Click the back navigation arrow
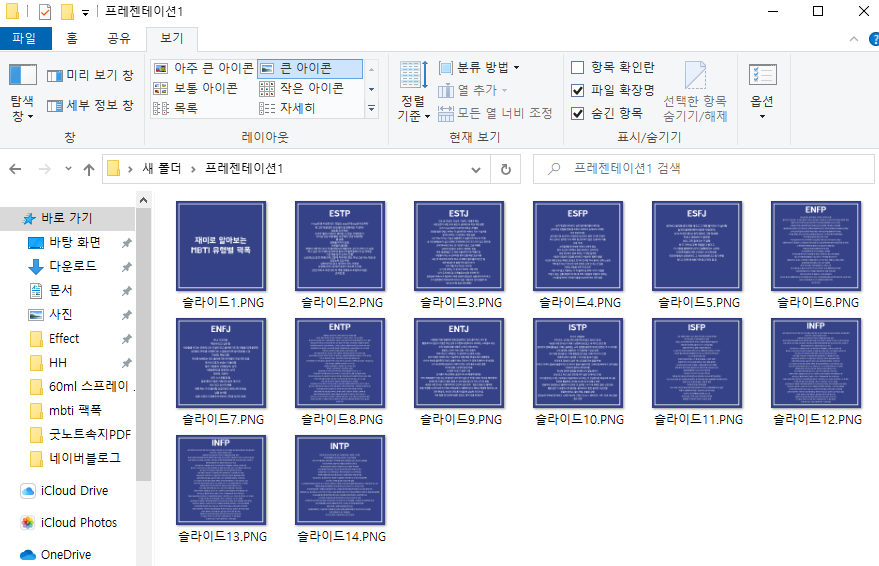Image resolution: width=879 pixels, height=566 pixels. 15,169
